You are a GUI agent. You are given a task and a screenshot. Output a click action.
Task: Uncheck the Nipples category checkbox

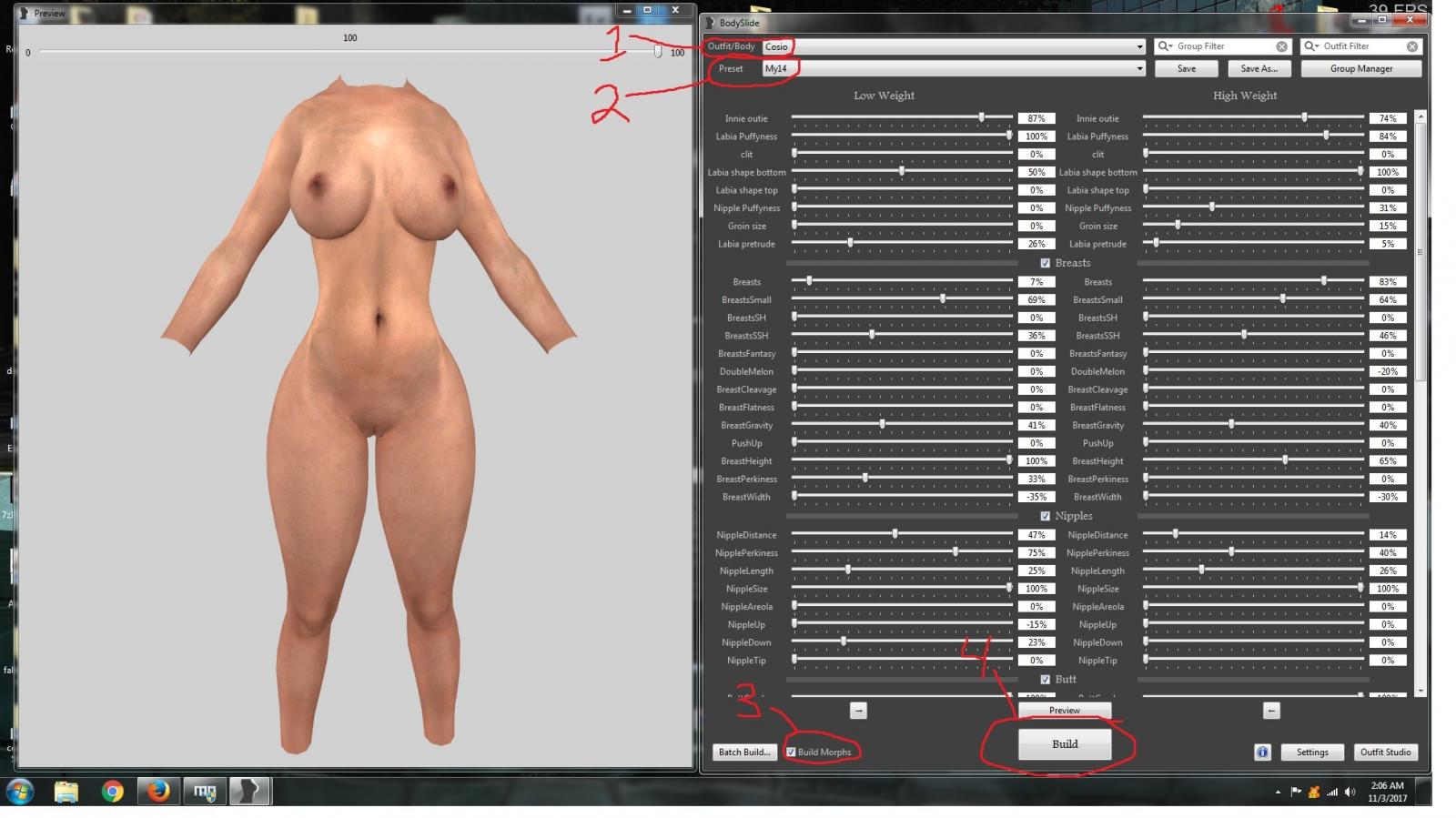click(1045, 516)
